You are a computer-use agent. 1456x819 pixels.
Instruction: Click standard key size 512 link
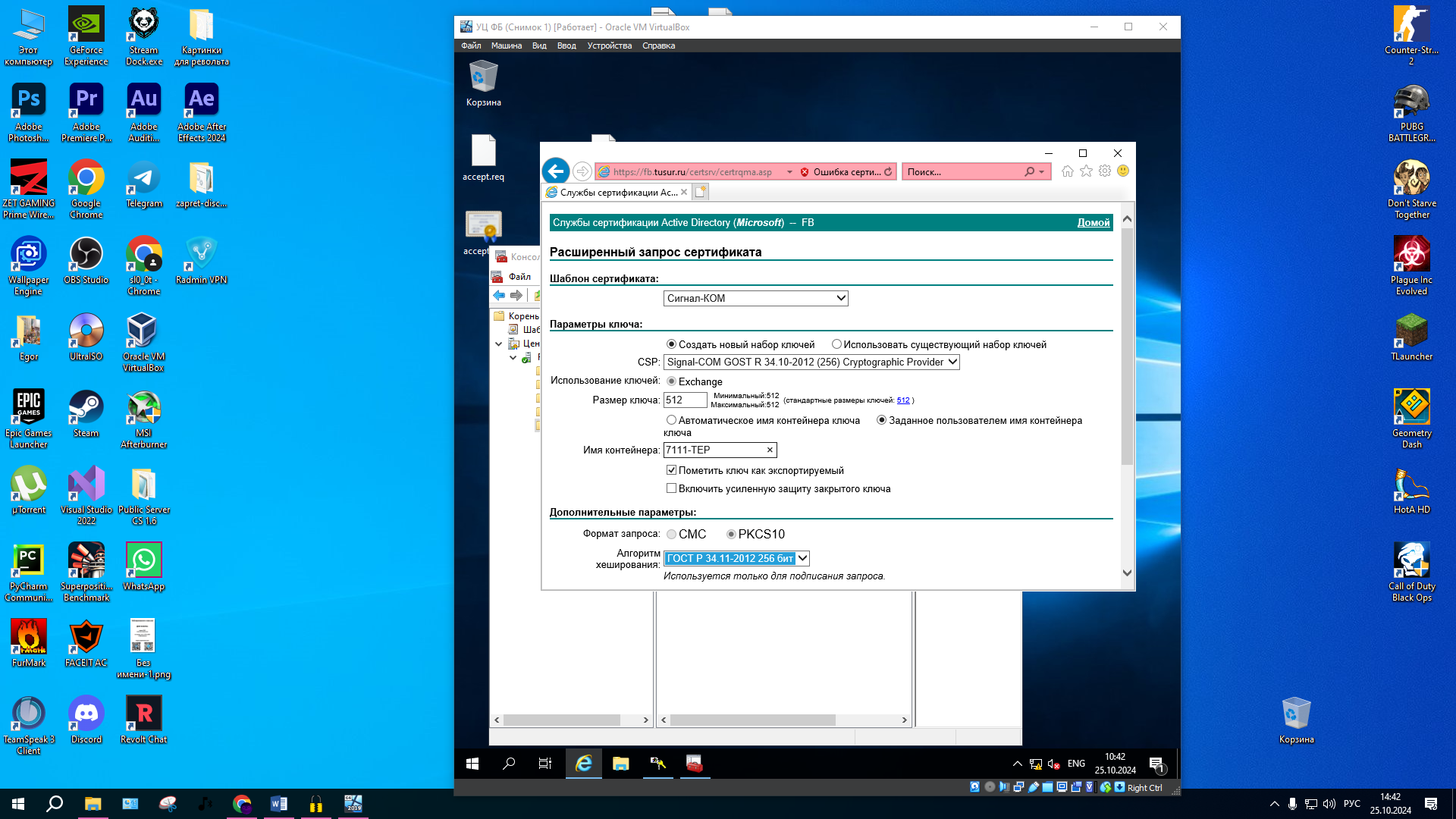902,400
